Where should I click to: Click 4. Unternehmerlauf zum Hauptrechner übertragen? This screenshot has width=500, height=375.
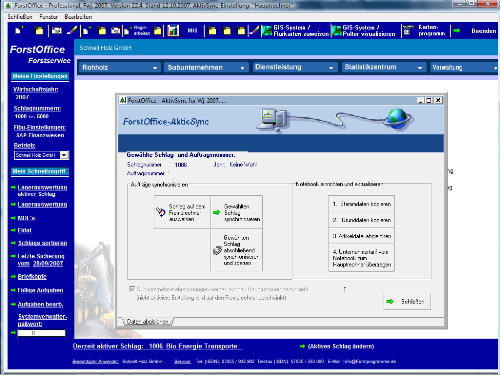click(x=362, y=258)
